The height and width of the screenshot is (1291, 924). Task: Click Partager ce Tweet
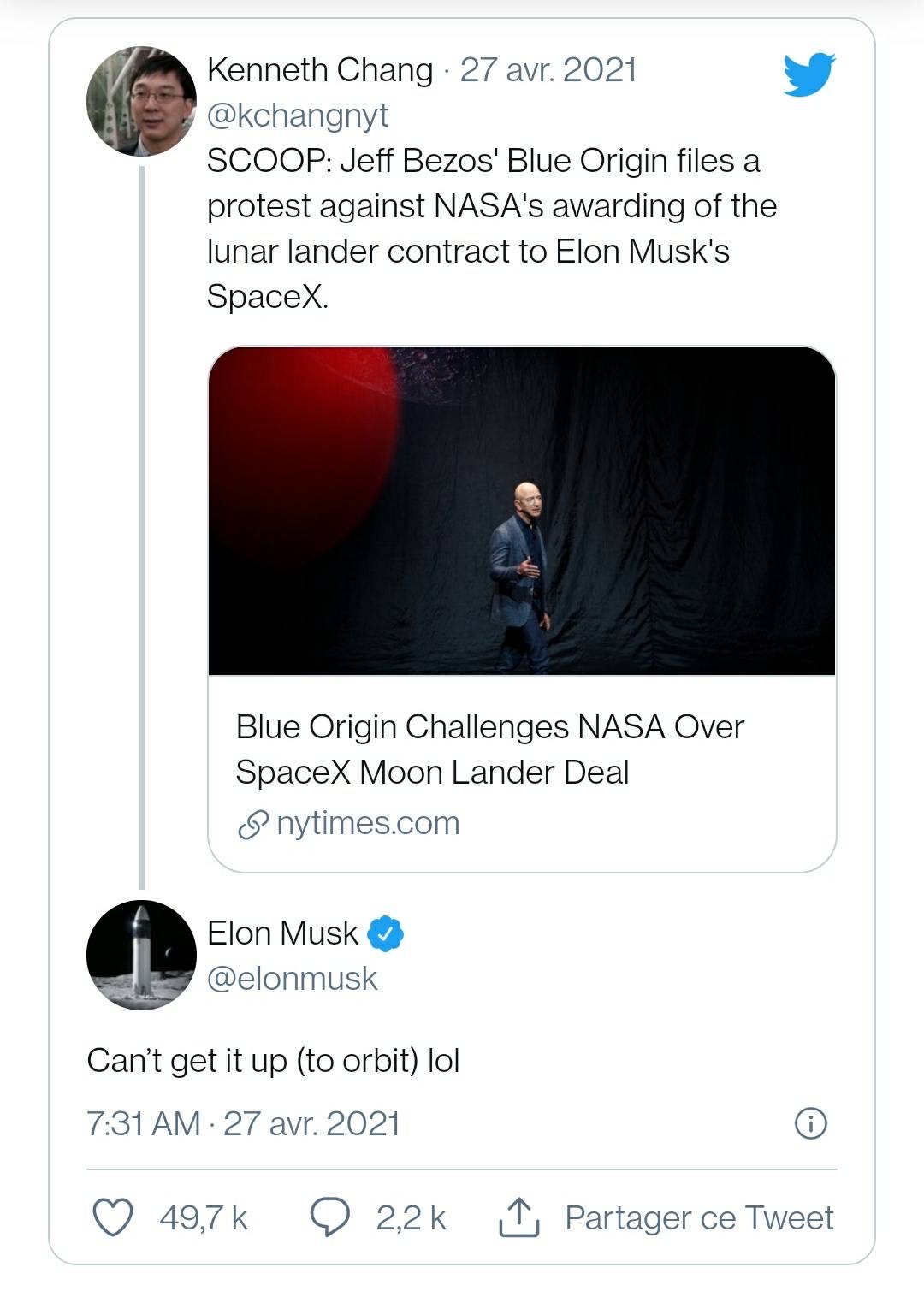pyautogui.click(x=699, y=1217)
